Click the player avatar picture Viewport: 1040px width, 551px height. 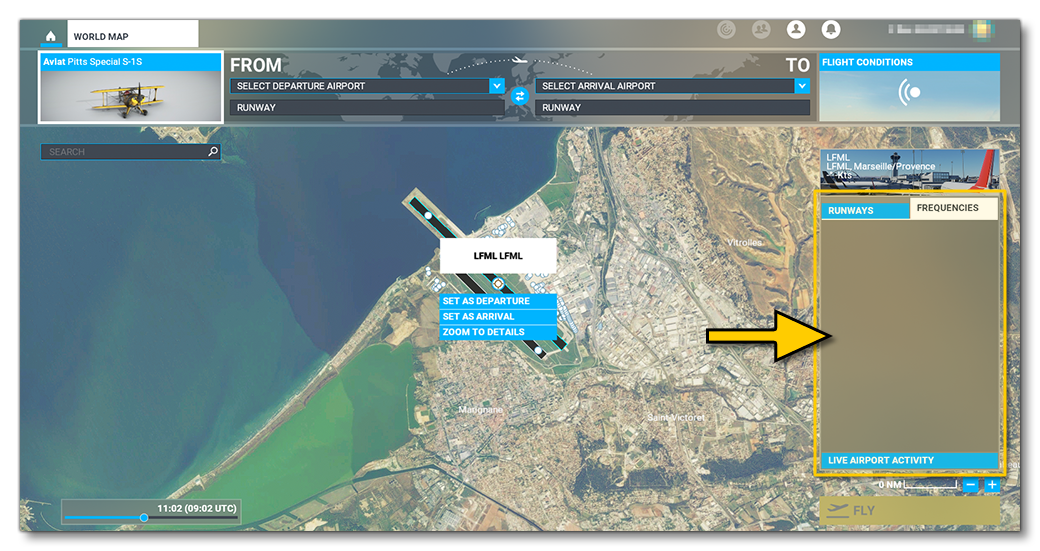point(982,30)
